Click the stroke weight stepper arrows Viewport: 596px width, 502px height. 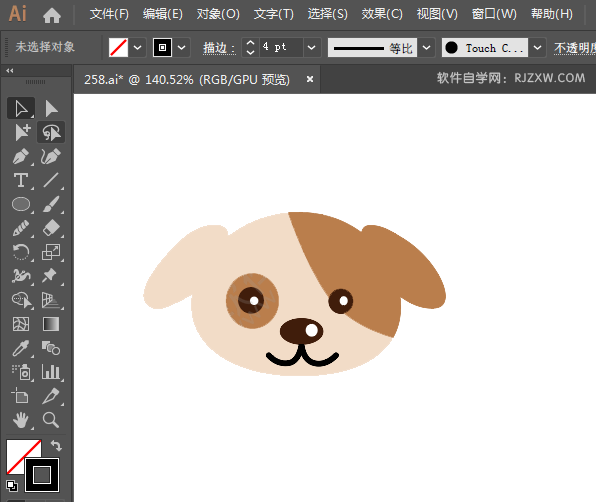tap(250, 48)
